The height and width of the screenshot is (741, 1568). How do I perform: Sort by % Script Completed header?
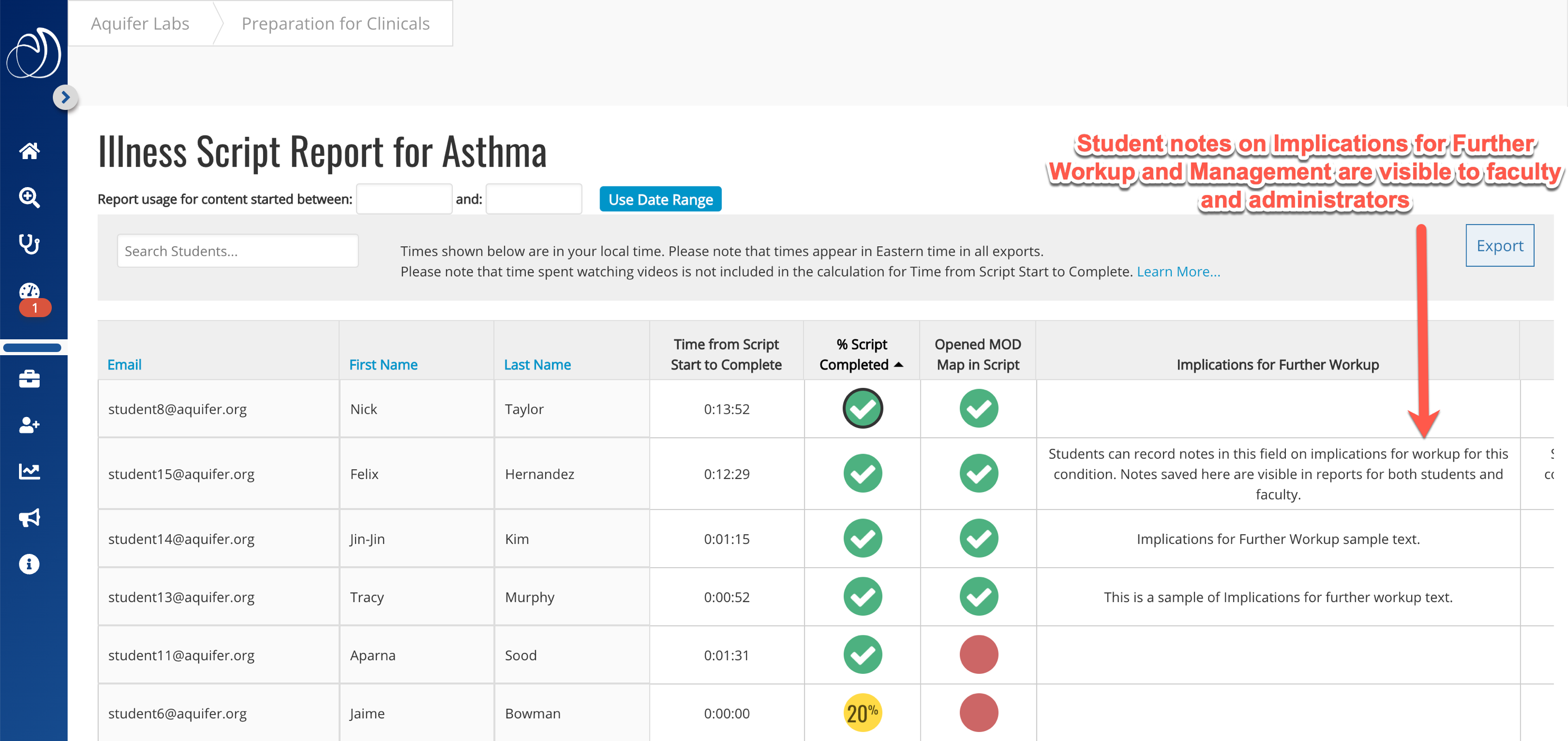click(861, 354)
